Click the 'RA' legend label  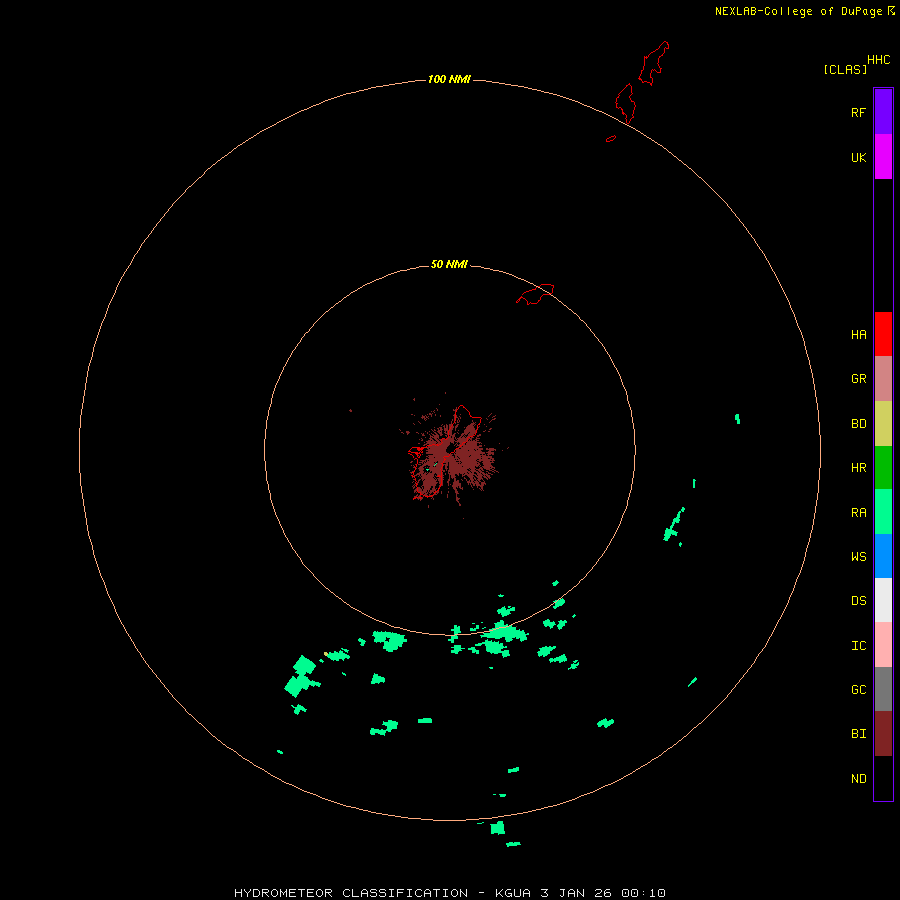coord(859,513)
